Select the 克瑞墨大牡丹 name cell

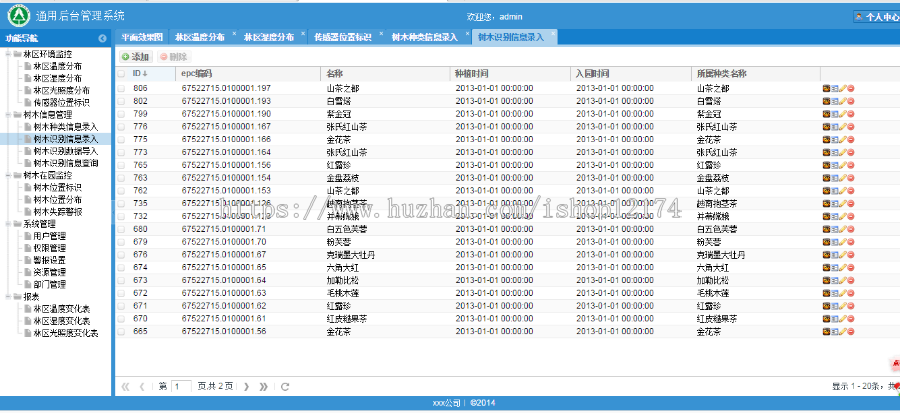point(351,254)
